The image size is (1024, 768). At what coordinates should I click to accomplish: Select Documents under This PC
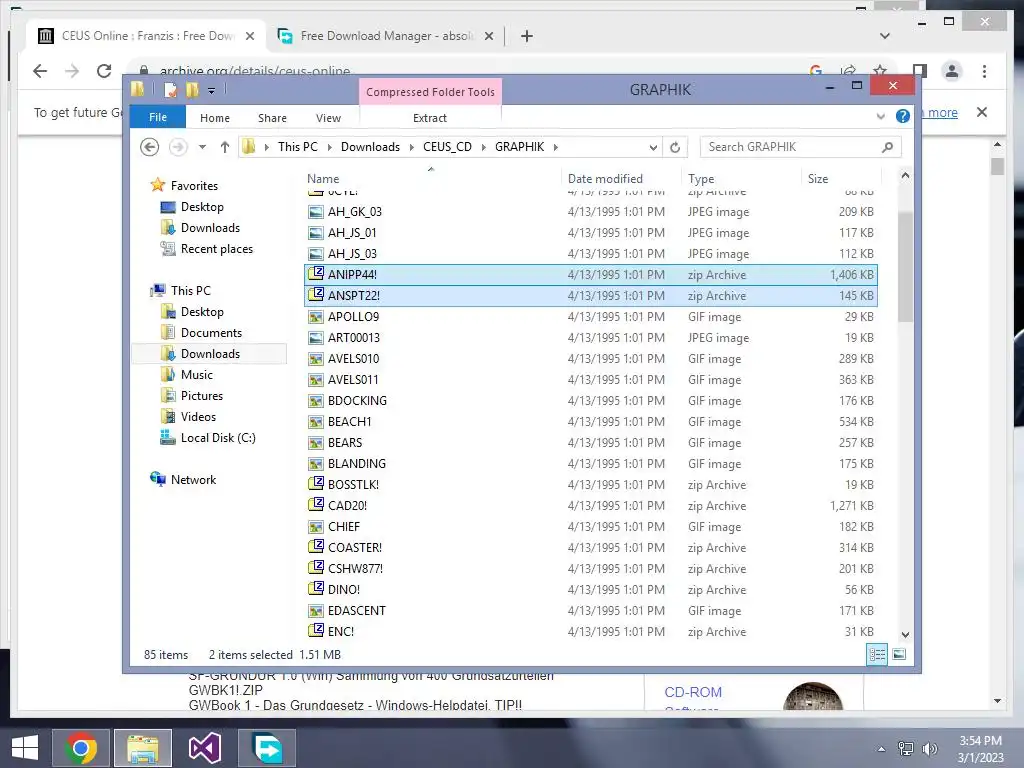tap(211, 333)
